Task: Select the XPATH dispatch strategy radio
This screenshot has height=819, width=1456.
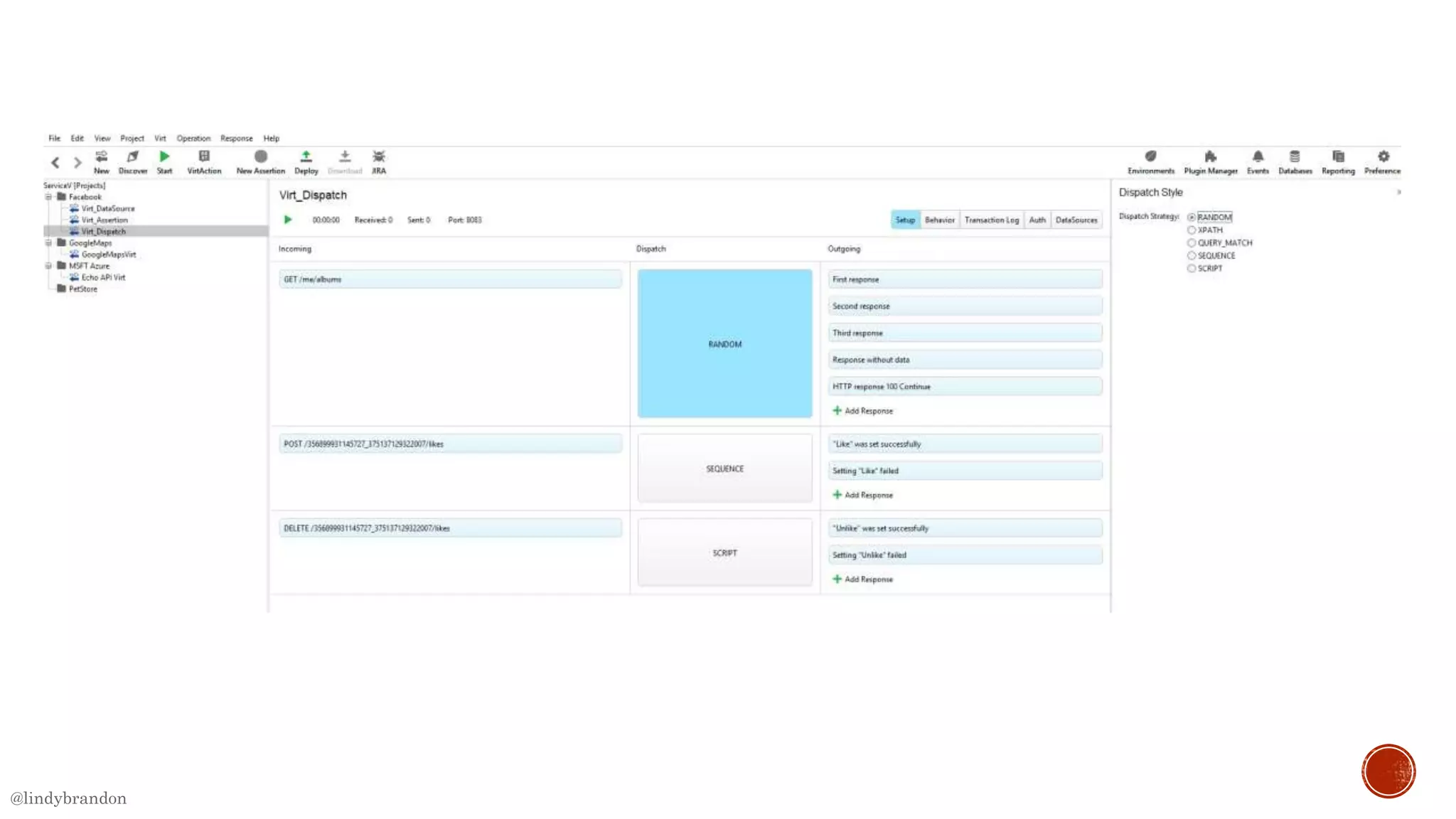Action: coord(1192,230)
